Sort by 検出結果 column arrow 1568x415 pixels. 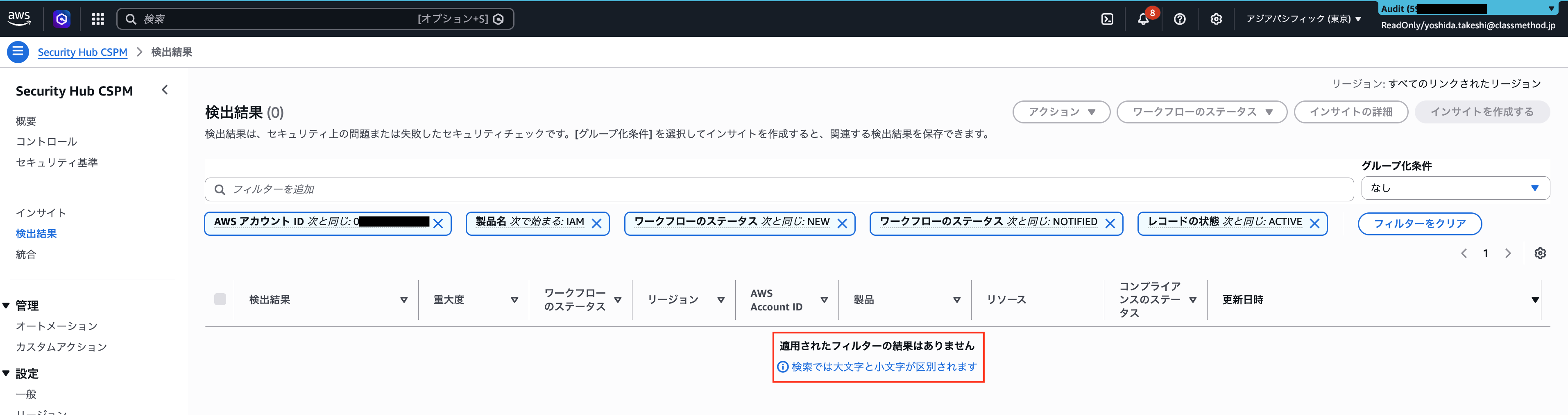pyautogui.click(x=403, y=300)
